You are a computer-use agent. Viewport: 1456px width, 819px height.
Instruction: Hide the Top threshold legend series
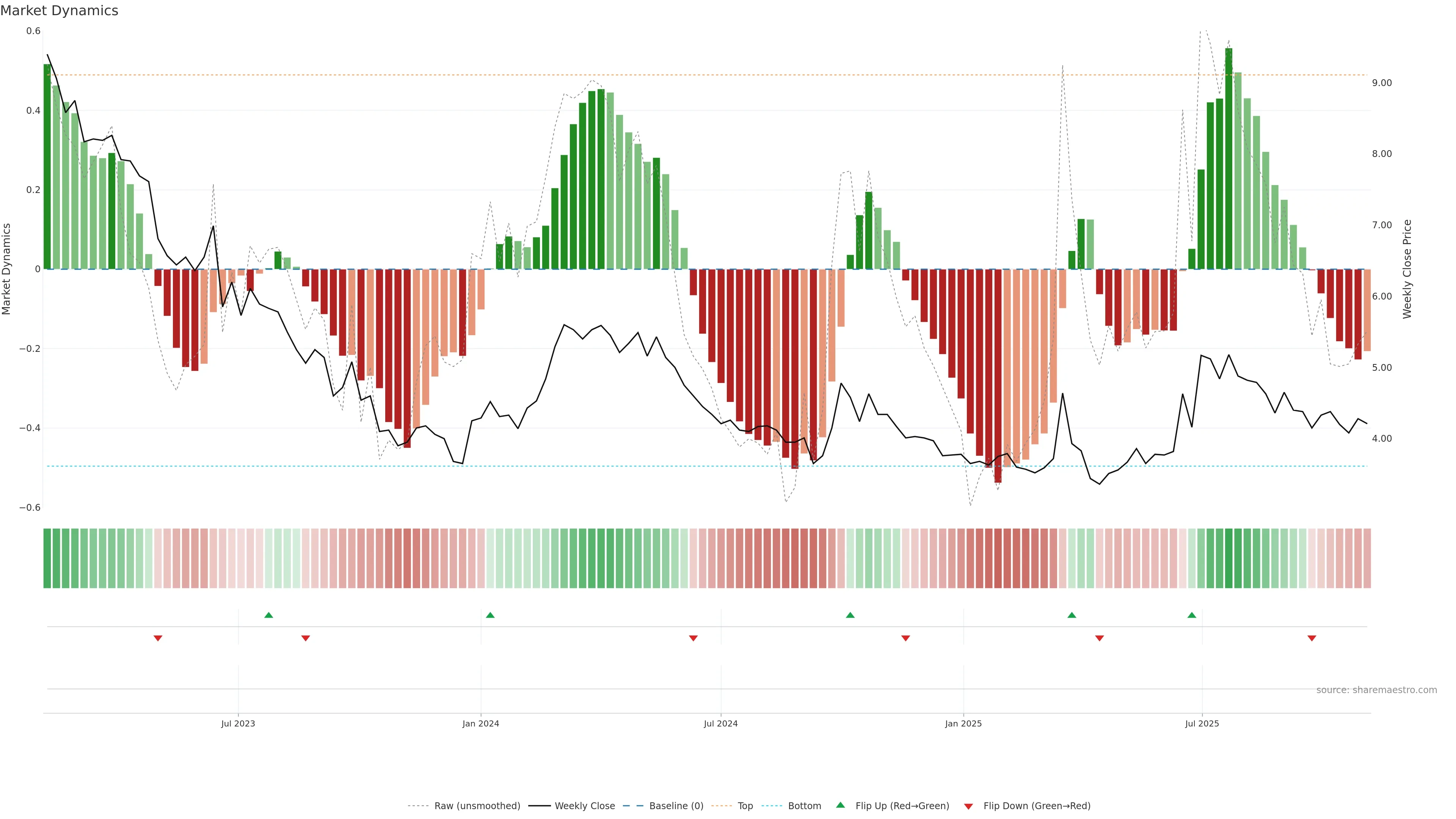(745, 806)
